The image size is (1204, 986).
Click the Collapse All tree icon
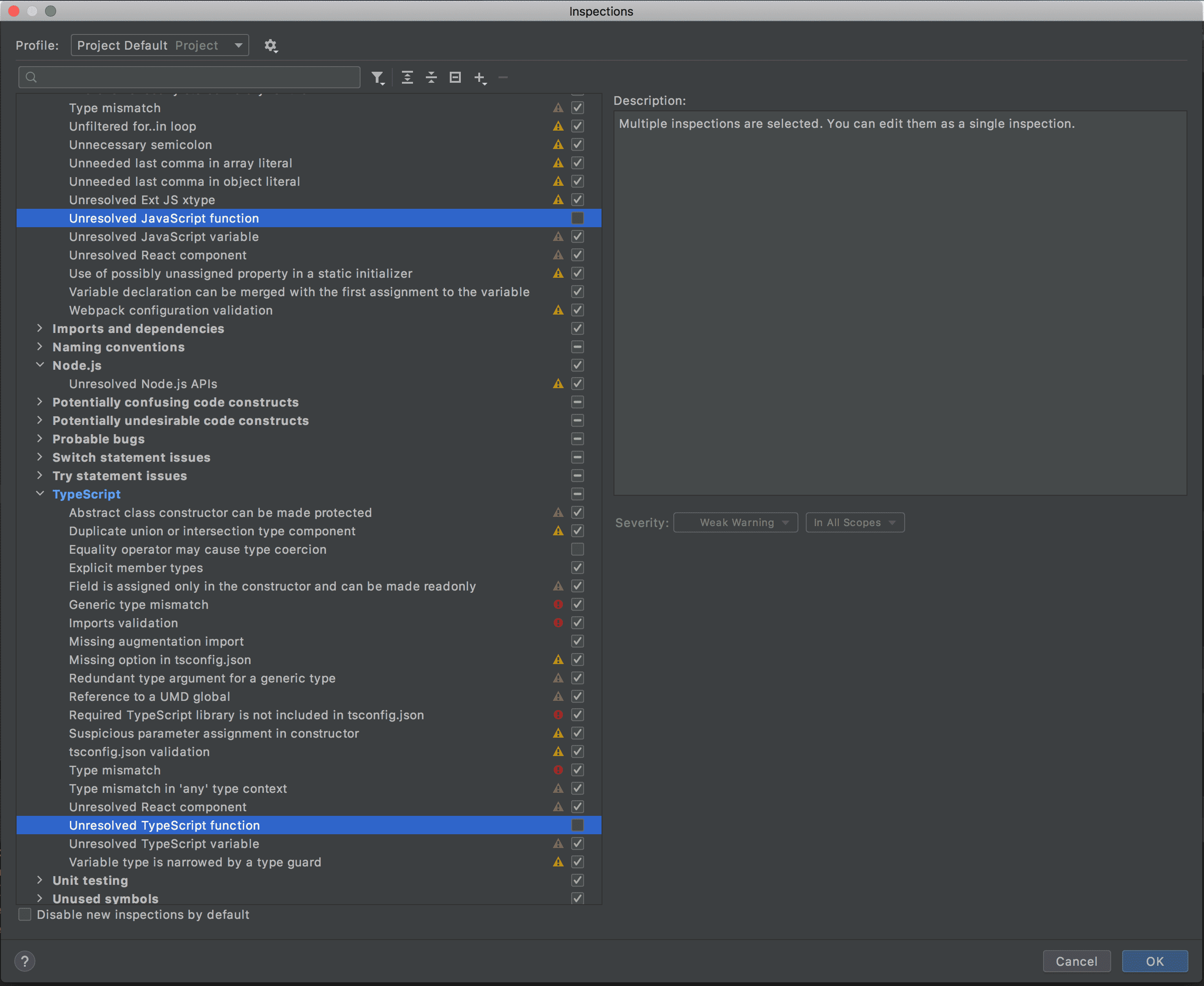click(431, 78)
